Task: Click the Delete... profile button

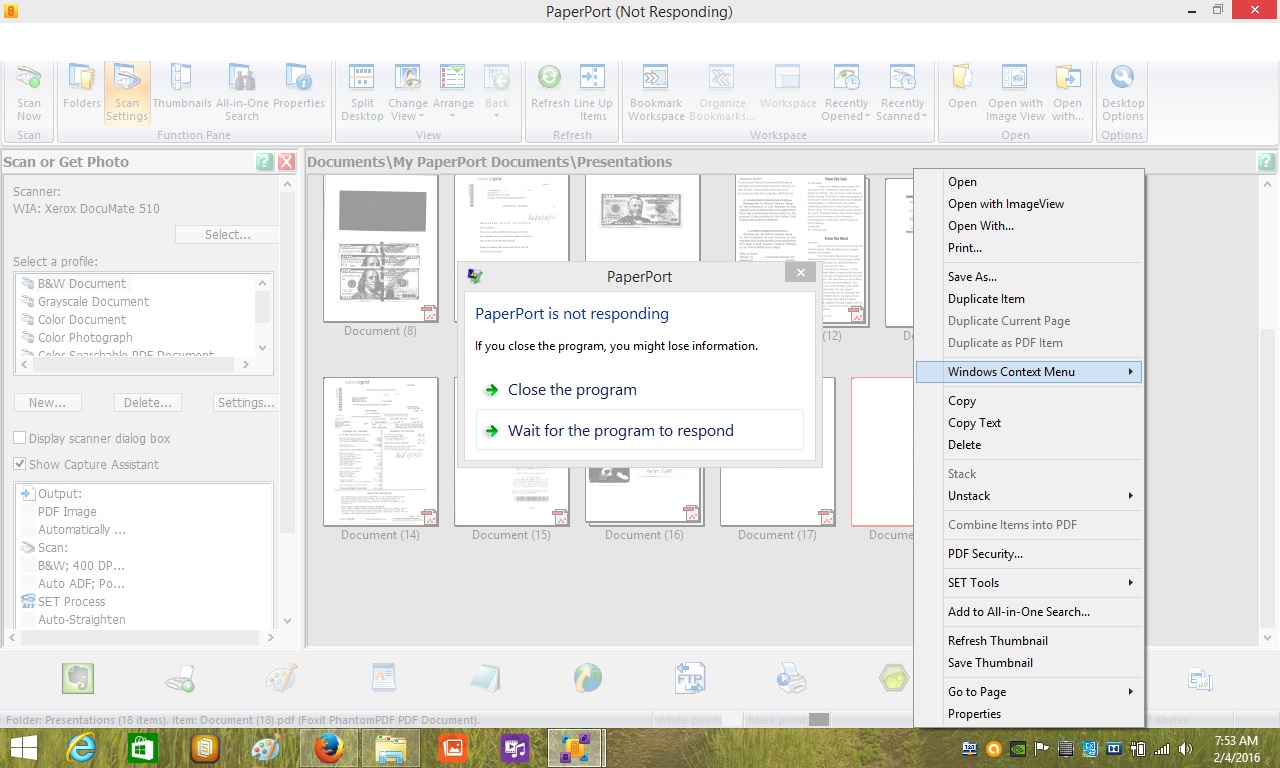Action: [x=148, y=402]
